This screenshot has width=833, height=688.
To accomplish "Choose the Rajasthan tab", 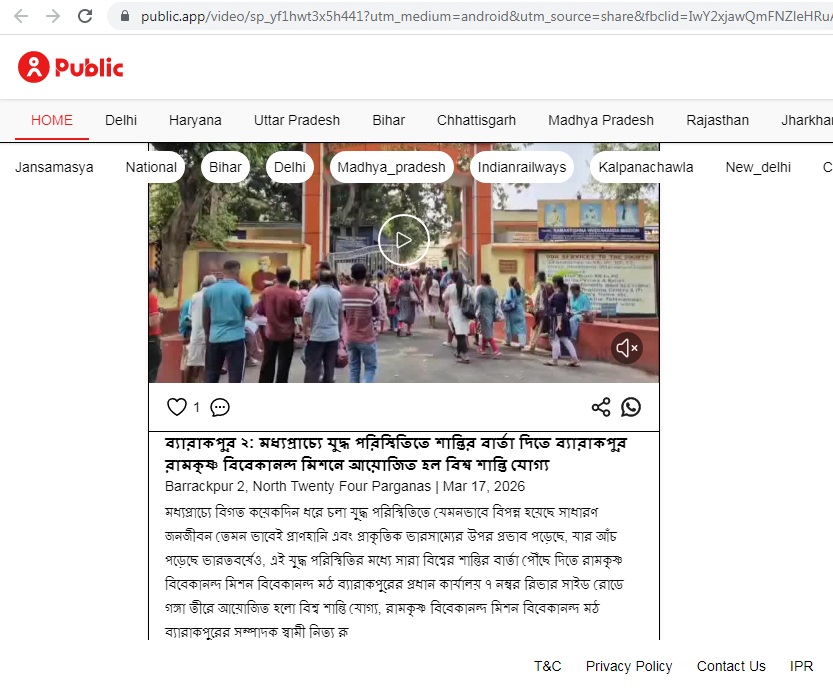I will coord(717,120).
